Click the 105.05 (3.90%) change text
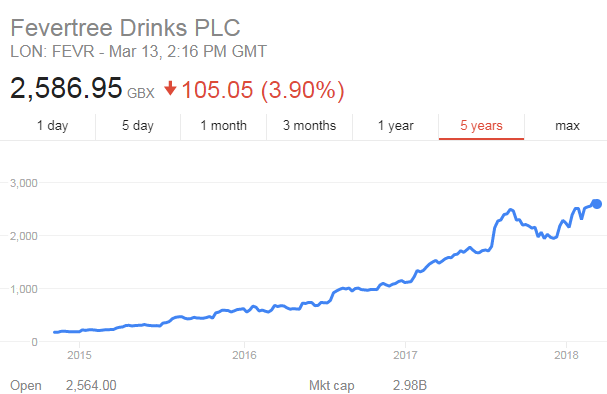This screenshot has height=394, width=607. tap(262, 90)
